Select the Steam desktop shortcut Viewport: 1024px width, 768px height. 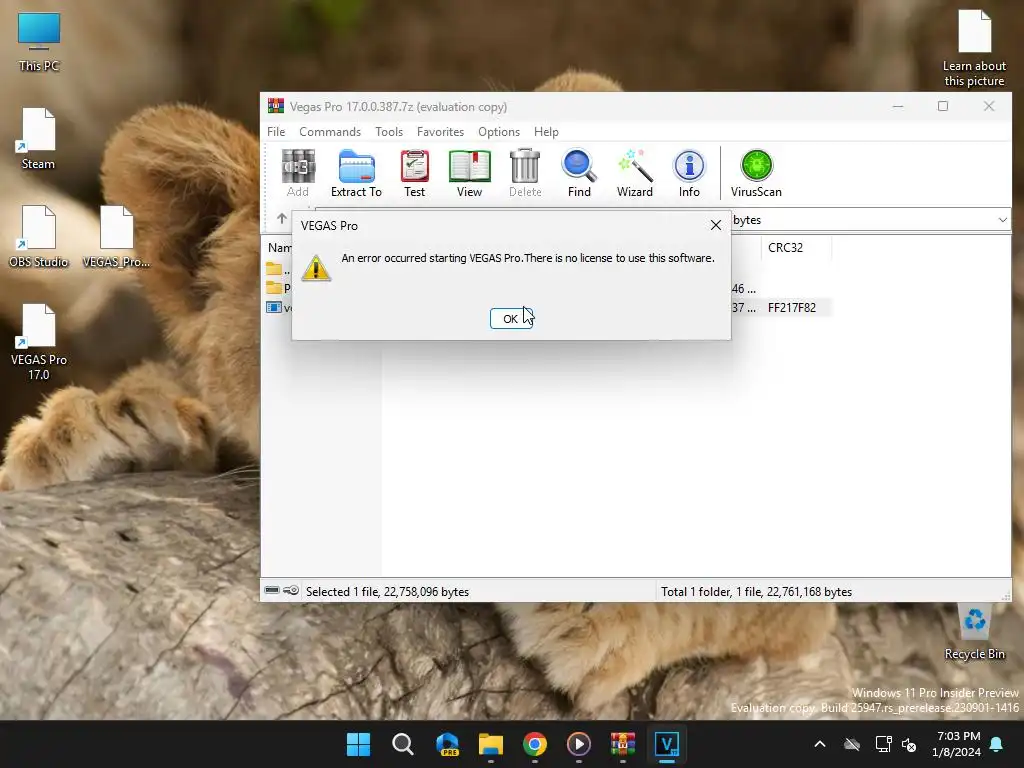click(38, 139)
